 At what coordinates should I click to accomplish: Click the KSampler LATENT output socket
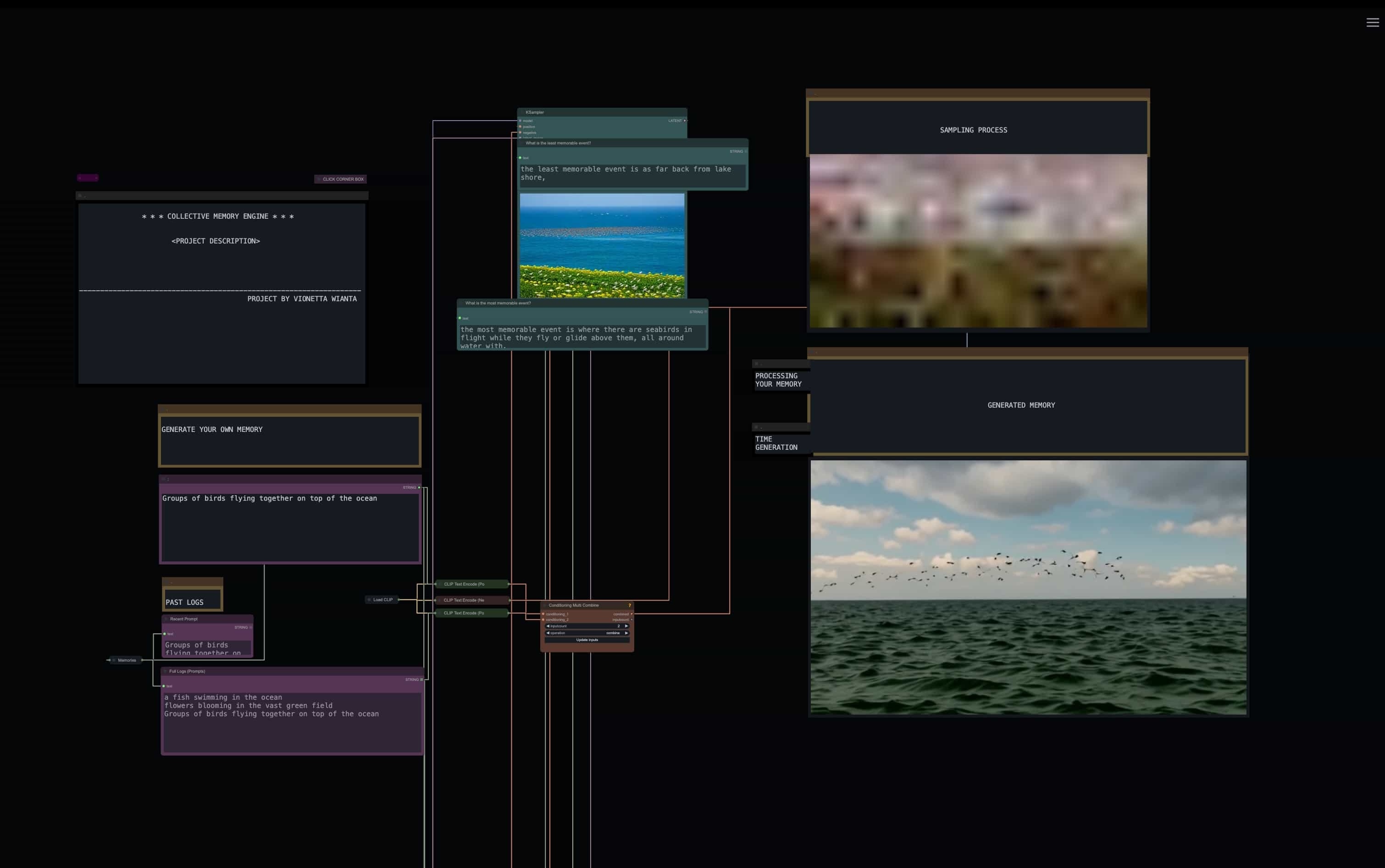tap(684, 121)
